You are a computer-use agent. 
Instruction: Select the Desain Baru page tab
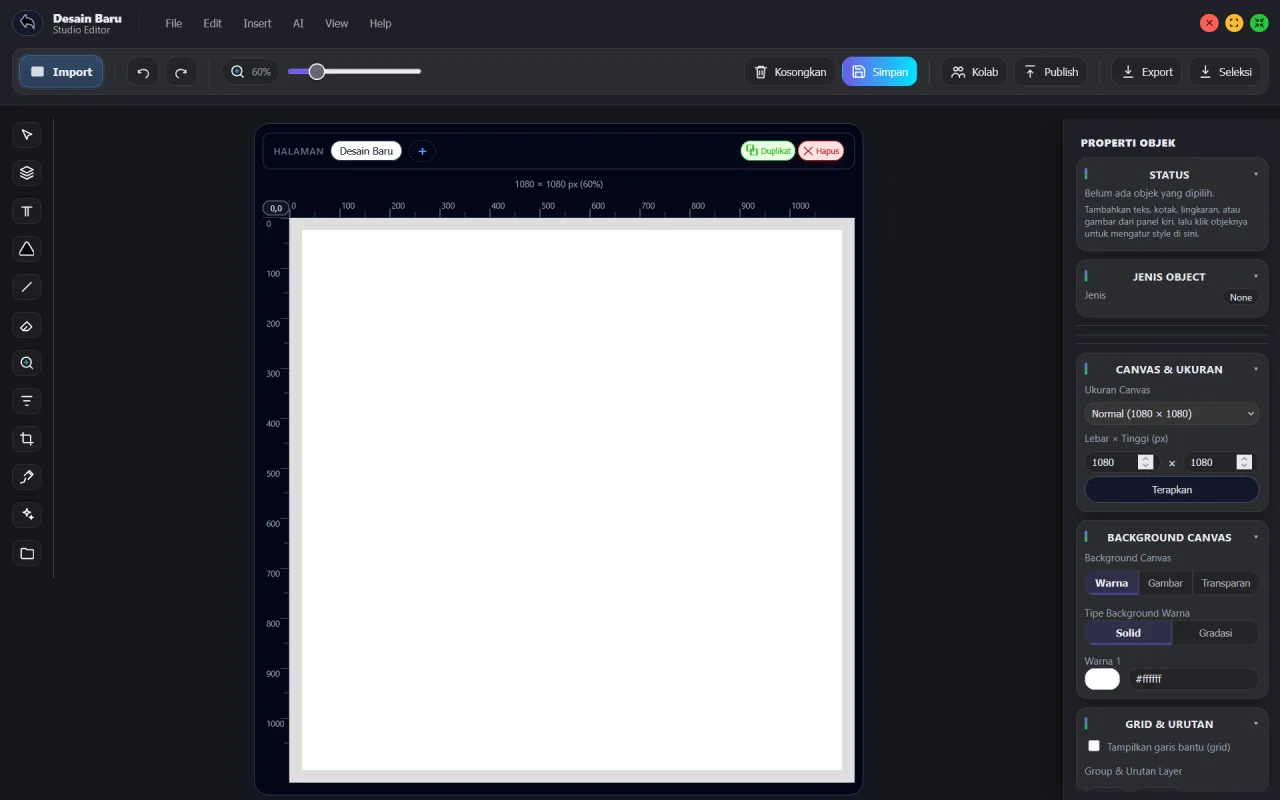coord(366,151)
